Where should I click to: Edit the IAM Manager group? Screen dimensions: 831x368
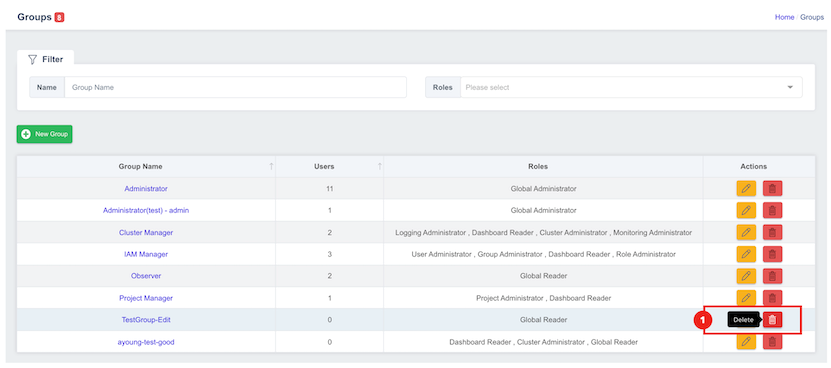pos(746,254)
